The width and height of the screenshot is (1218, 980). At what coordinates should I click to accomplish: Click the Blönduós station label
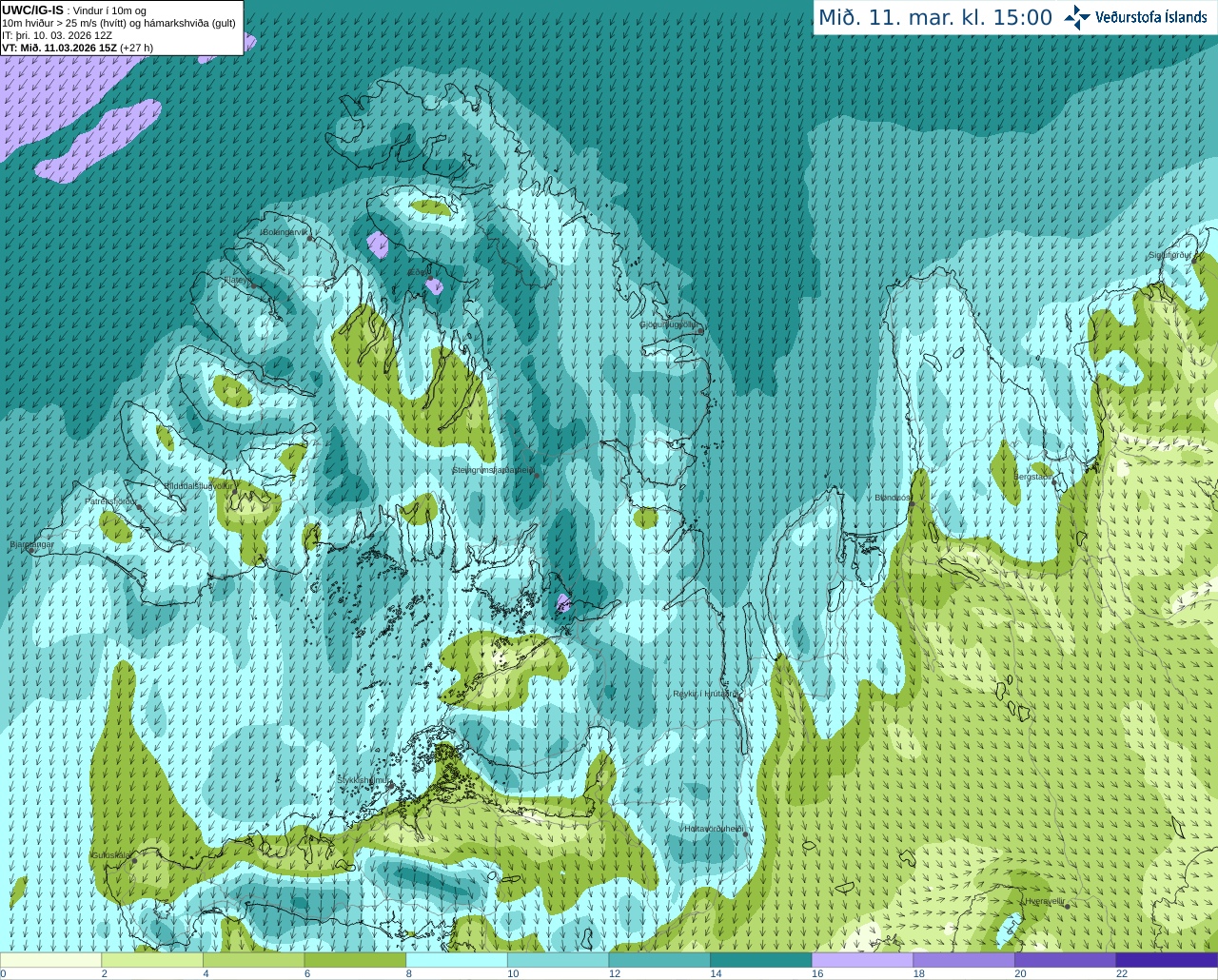pos(894,498)
